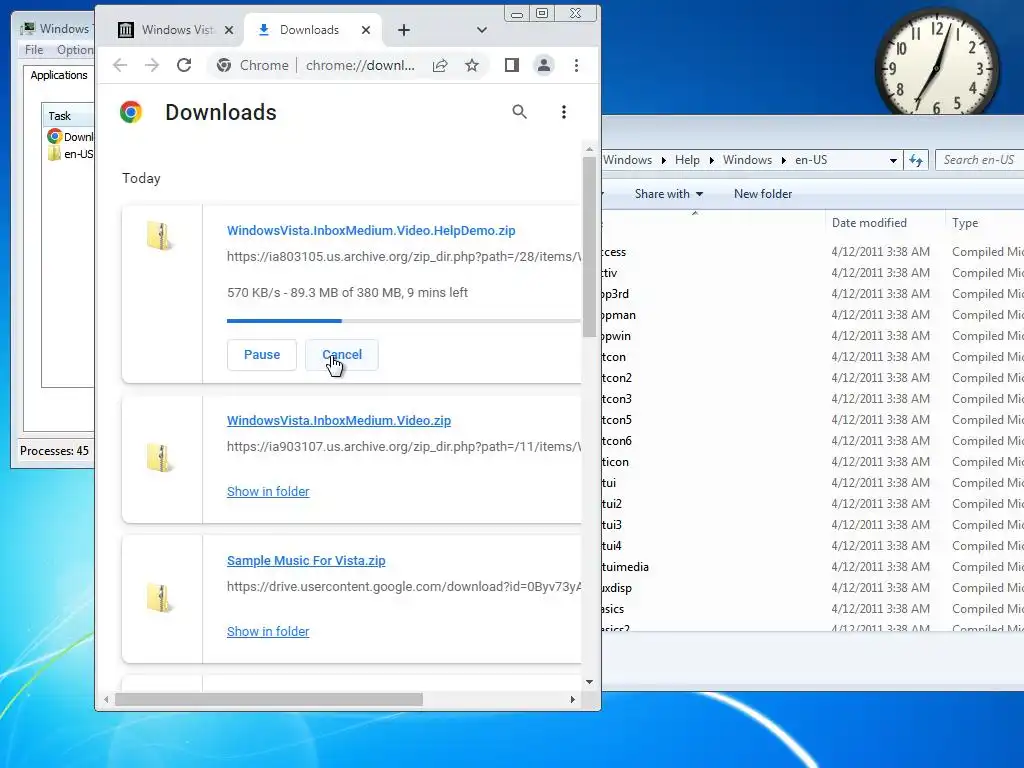Bookmark this page with the star icon
1024x768 pixels.
[472, 65]
